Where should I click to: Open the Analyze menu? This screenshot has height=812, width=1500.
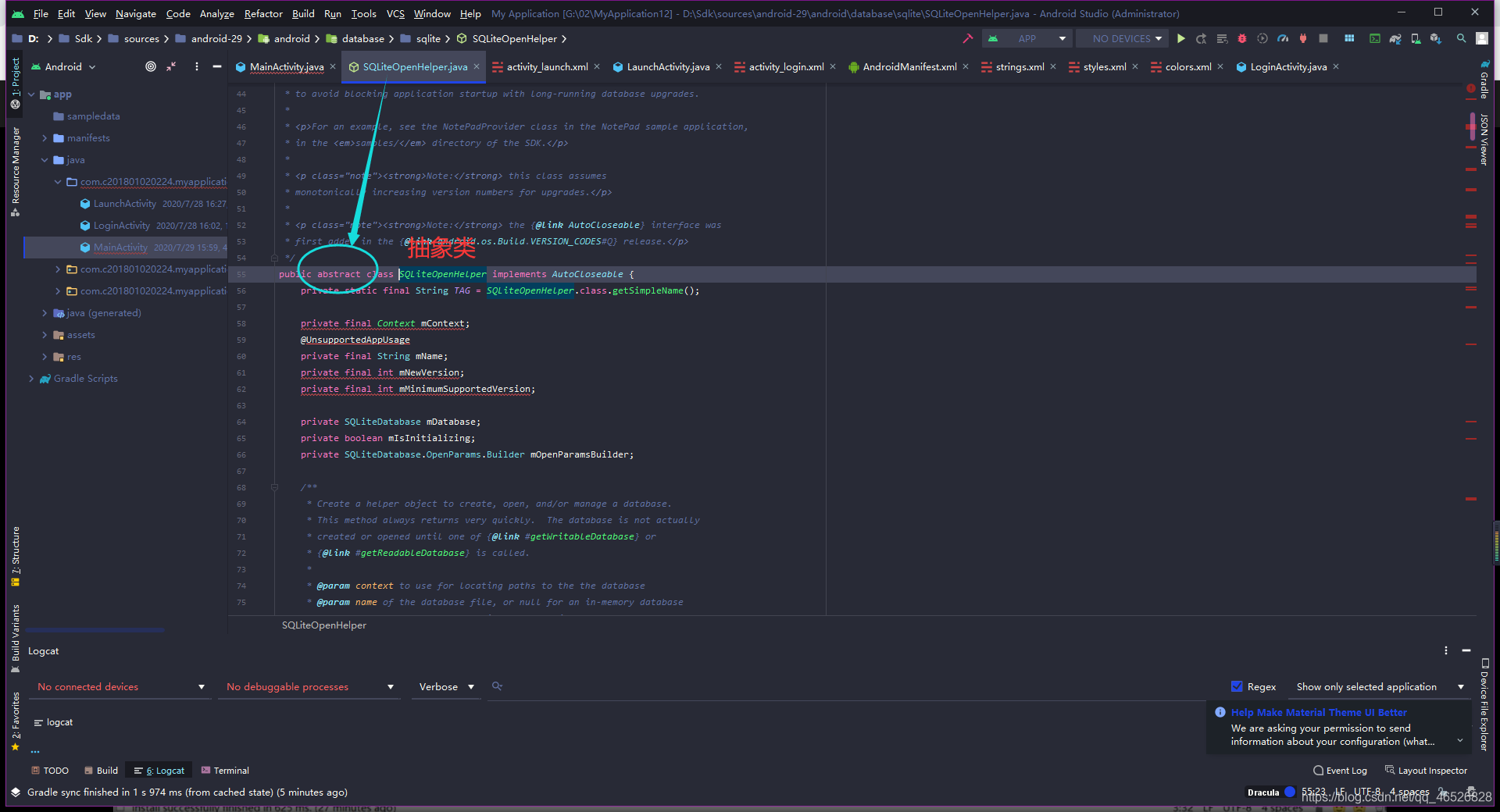pyautogui.click(x=216, y=13)
